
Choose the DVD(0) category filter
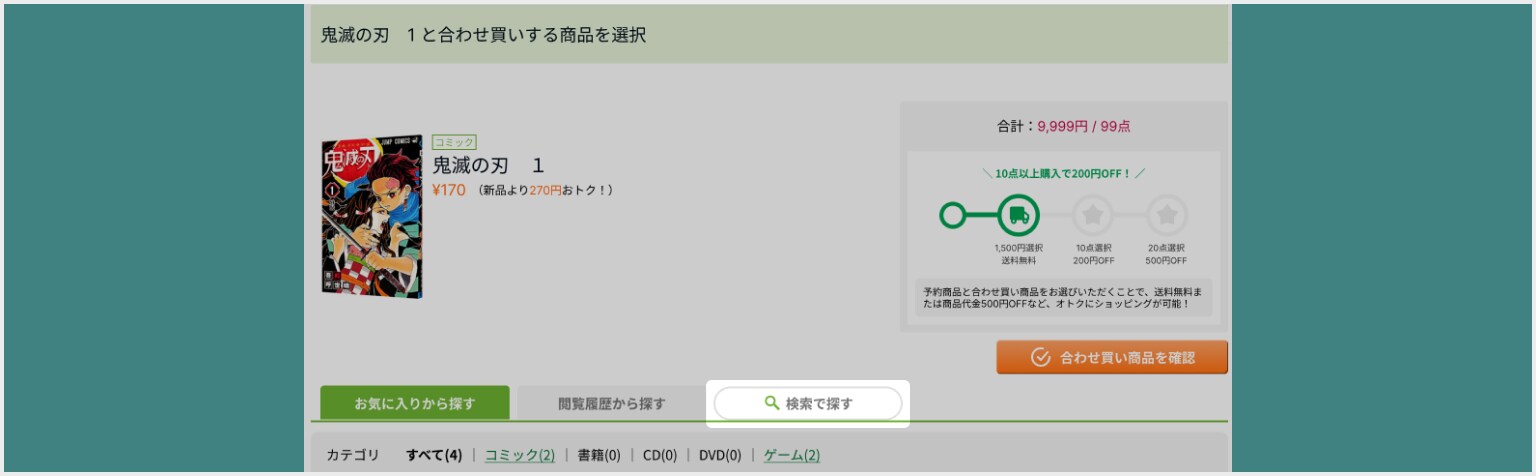click(x=720, y=455)
